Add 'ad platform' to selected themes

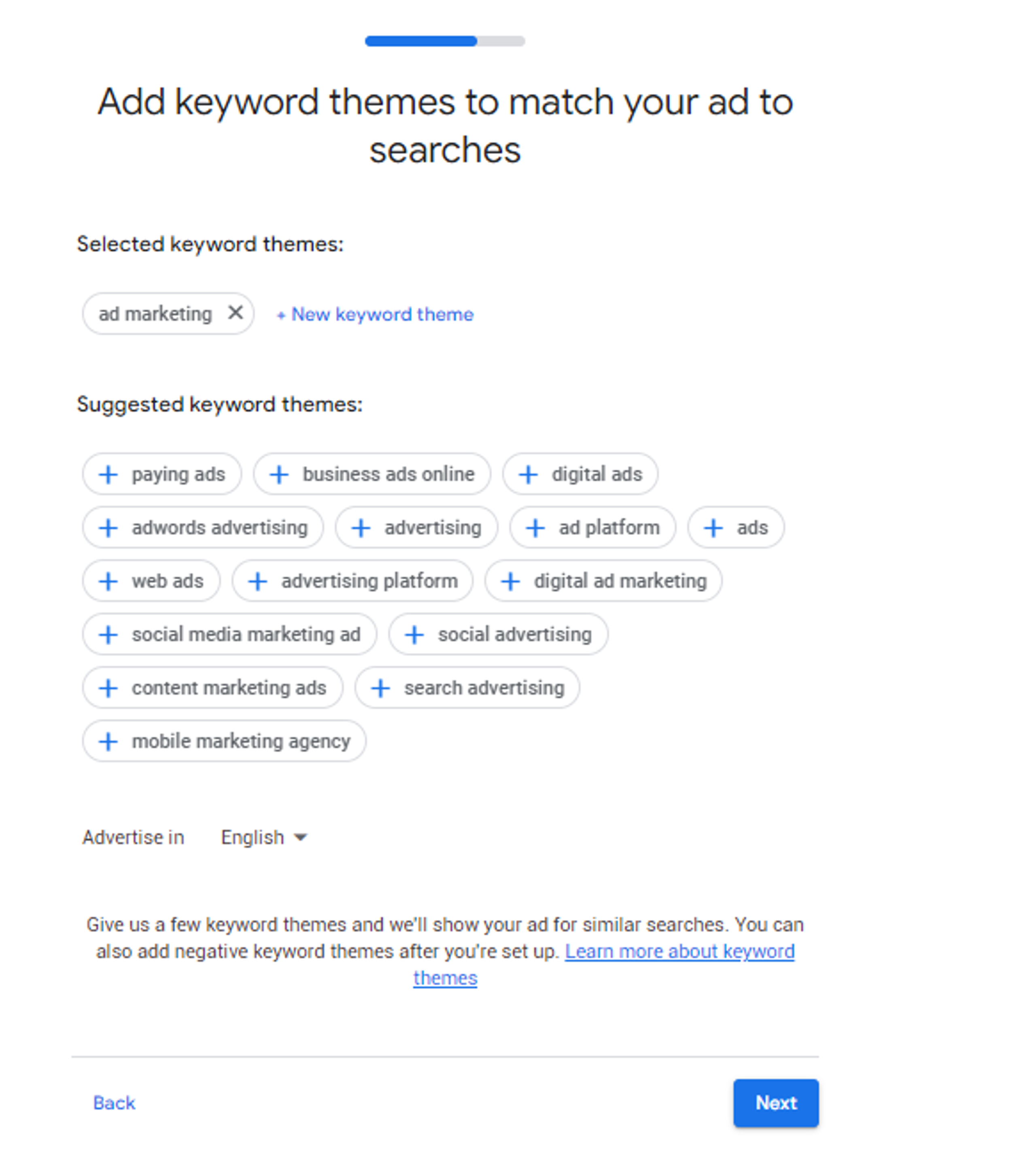point(593,528)
